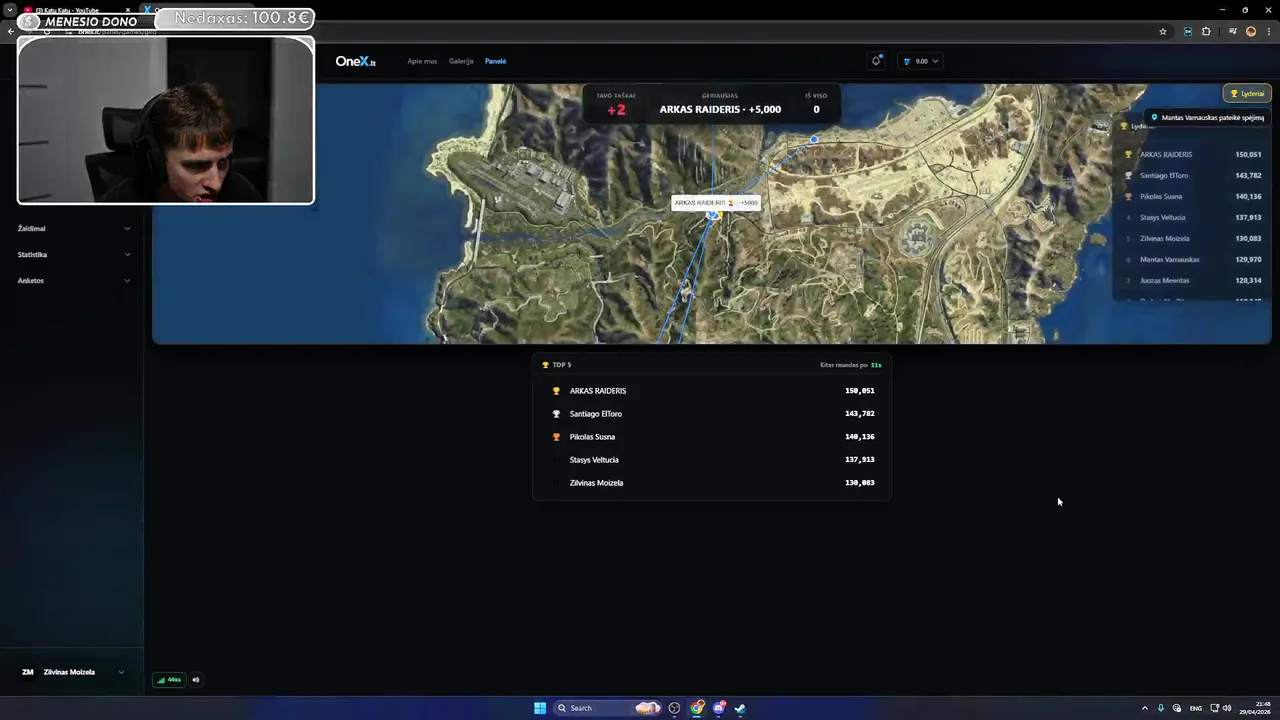Click the browser Back arrow
Viewport: 1280px width, 720px height.
pos(10,31)
